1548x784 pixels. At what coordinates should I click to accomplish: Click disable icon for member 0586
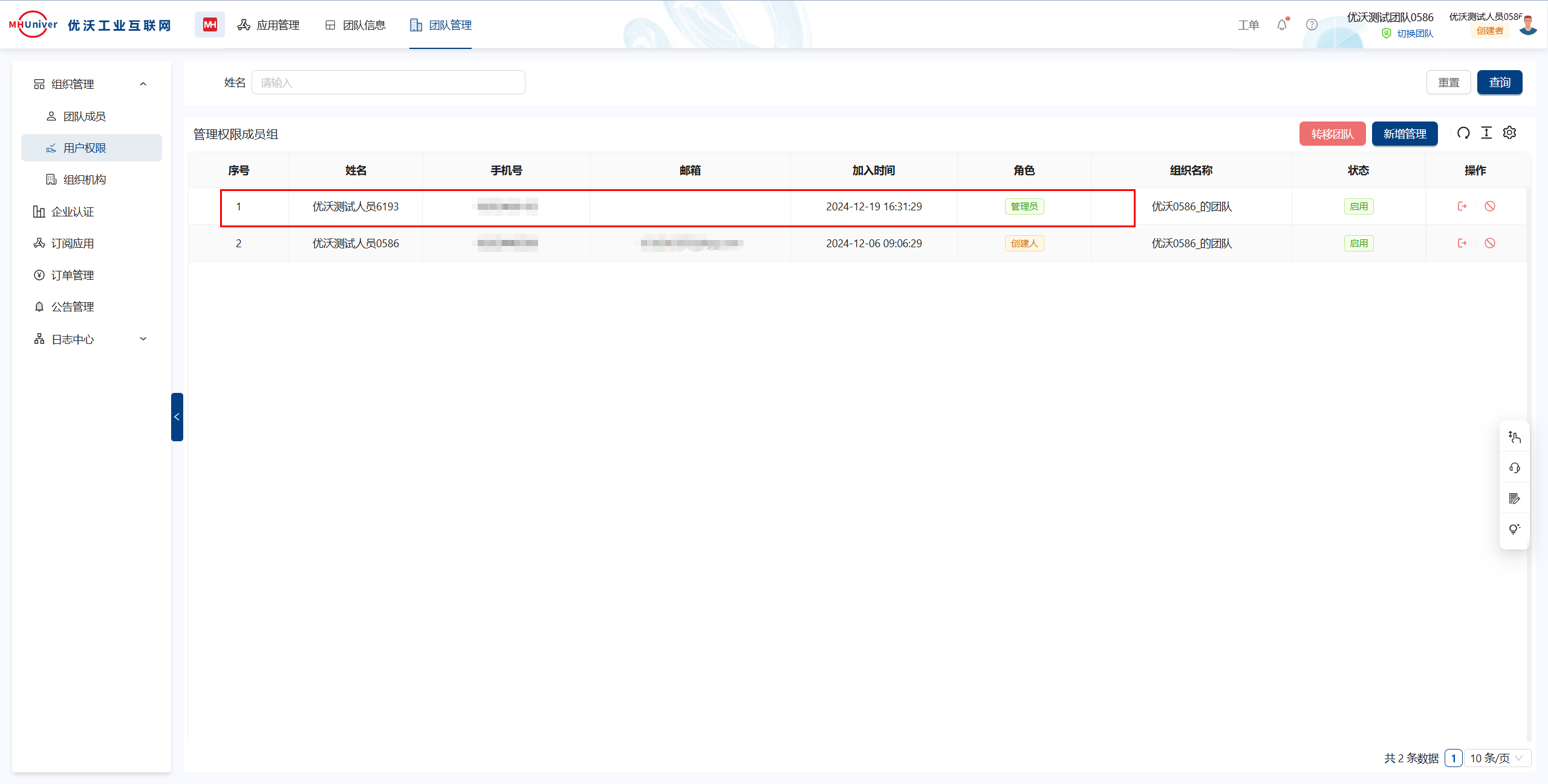pos(1490,243)
